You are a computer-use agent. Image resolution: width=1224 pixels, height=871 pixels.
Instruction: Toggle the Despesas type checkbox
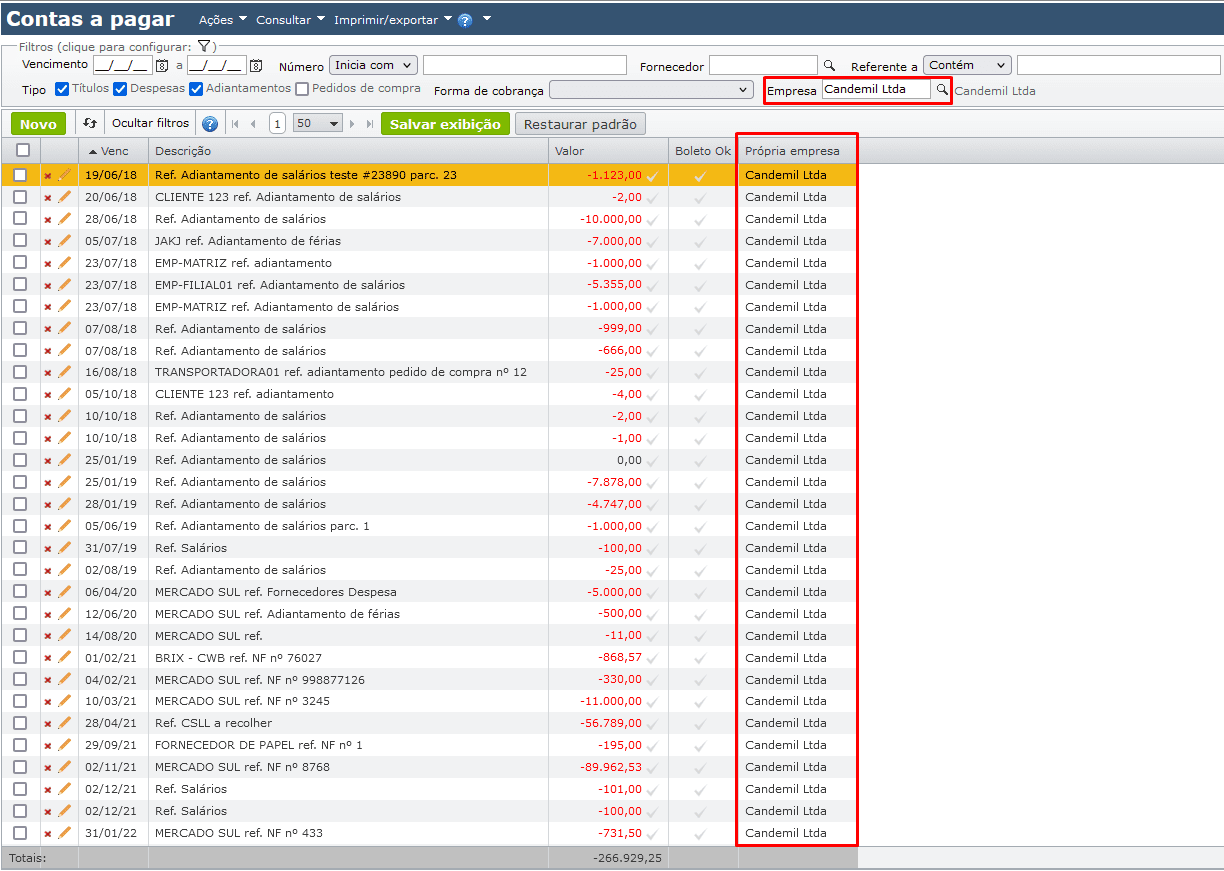coord(120,89)
